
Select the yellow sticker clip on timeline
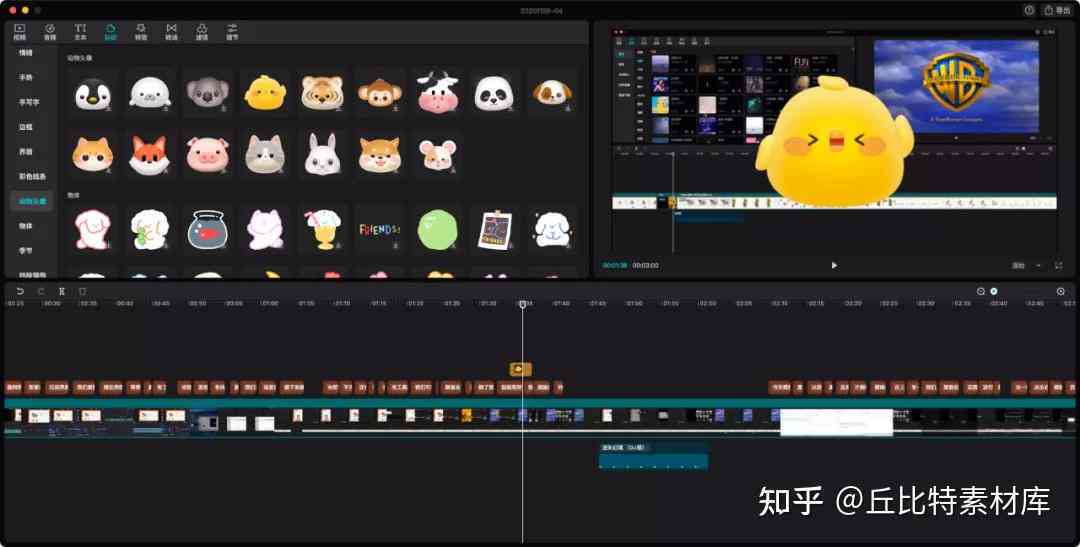[x=521, y=369]
